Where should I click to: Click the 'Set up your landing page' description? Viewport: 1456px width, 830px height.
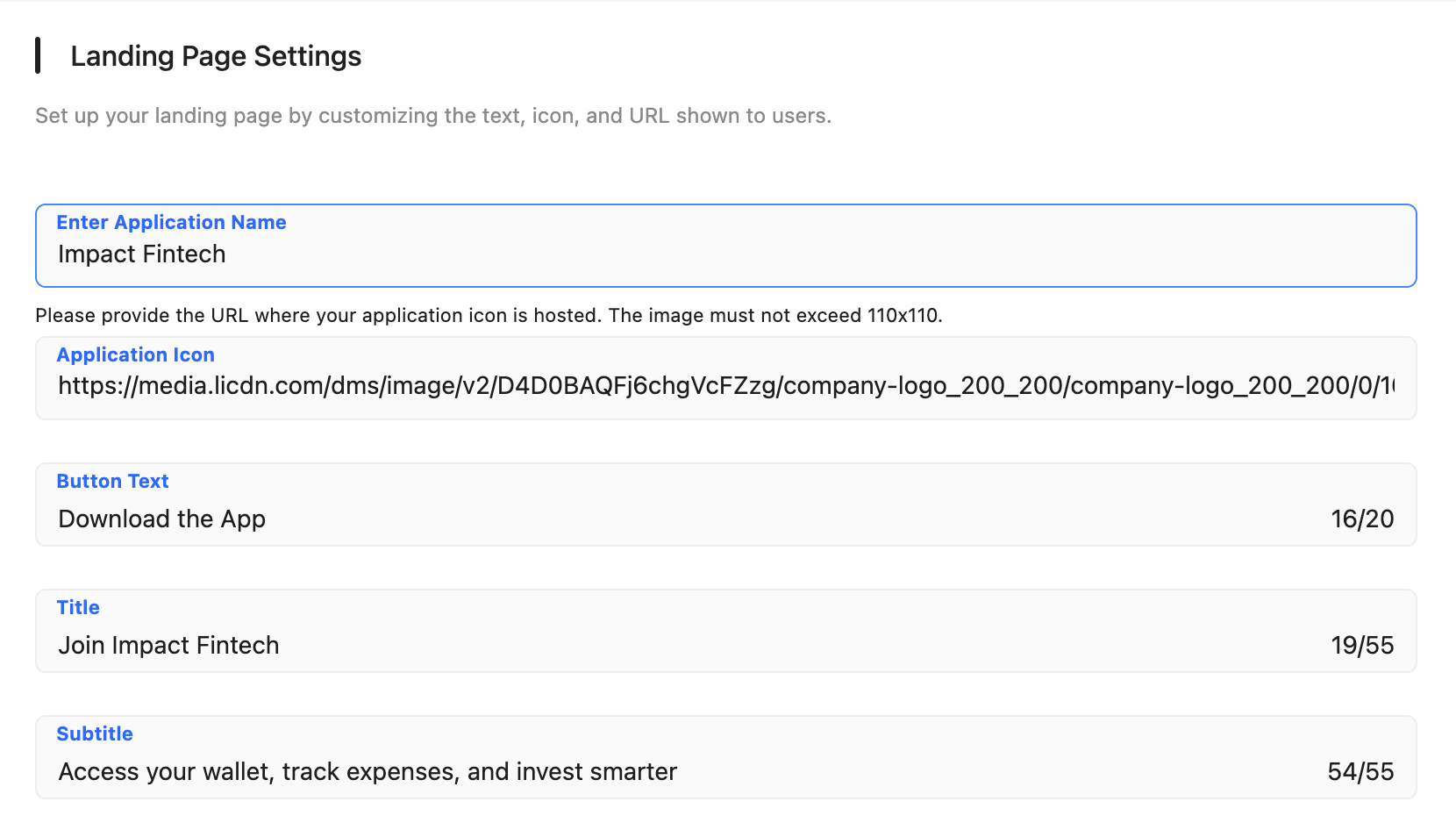433,116
